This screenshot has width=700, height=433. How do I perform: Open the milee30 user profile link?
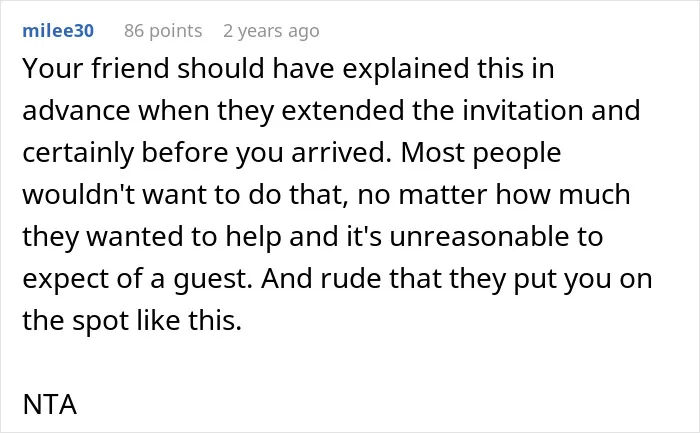pyautogui.click(x=58, y=31)
